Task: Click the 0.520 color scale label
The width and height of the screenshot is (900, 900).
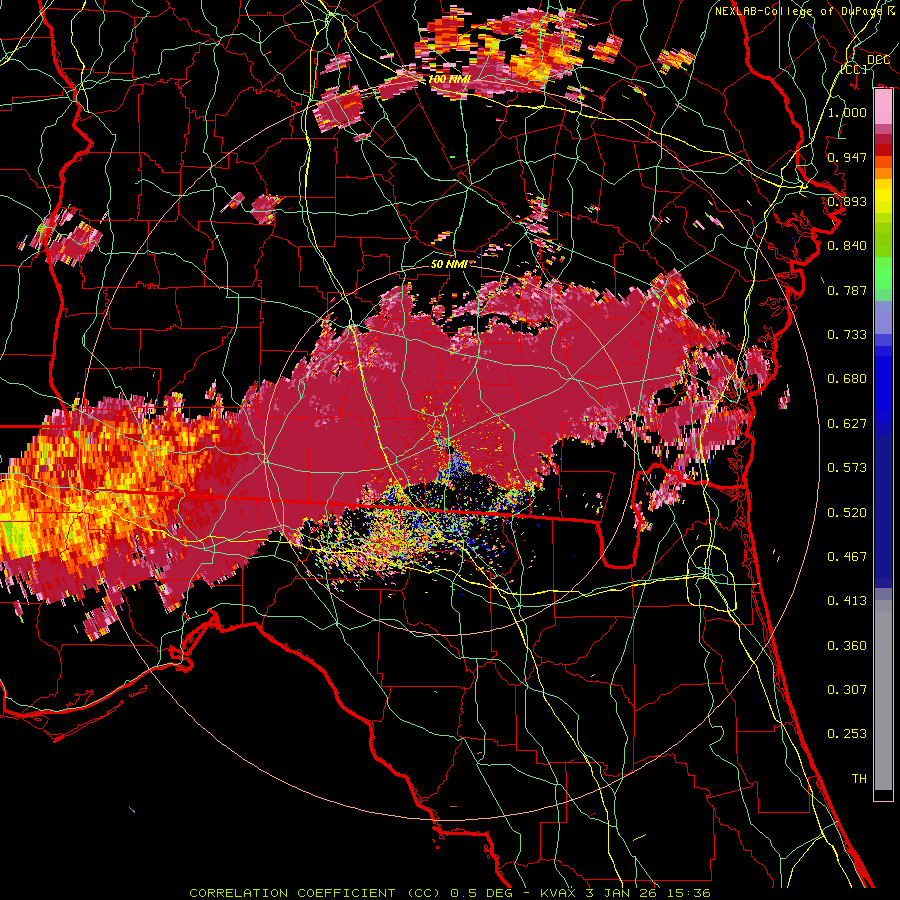Action: [847, 513]
